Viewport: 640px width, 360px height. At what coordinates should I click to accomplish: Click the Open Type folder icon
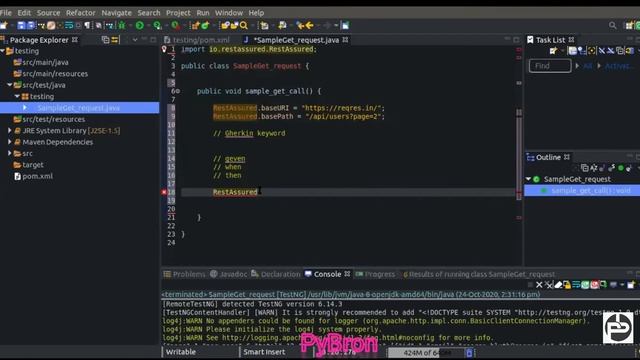[x=225, y=25]
